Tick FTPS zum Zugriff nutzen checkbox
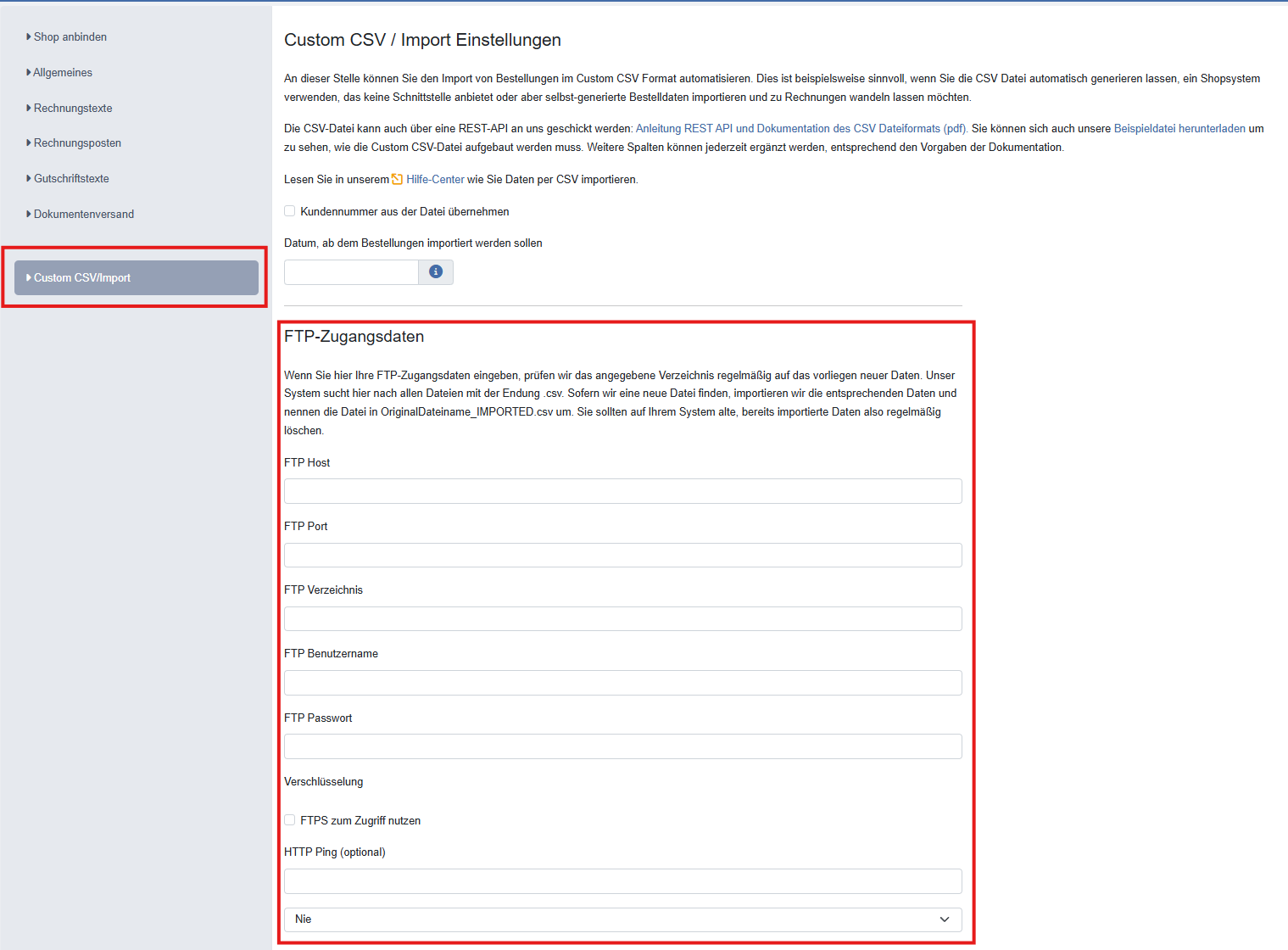Screen dimensions: 1288x950 [x=290, y=820]
